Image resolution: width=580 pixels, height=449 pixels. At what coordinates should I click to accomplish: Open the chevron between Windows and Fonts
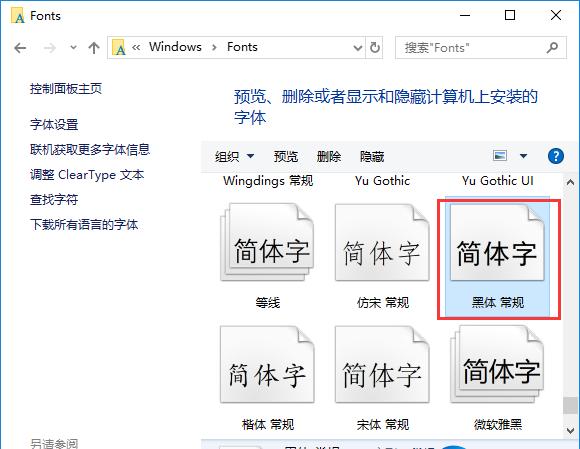[214, 47]
